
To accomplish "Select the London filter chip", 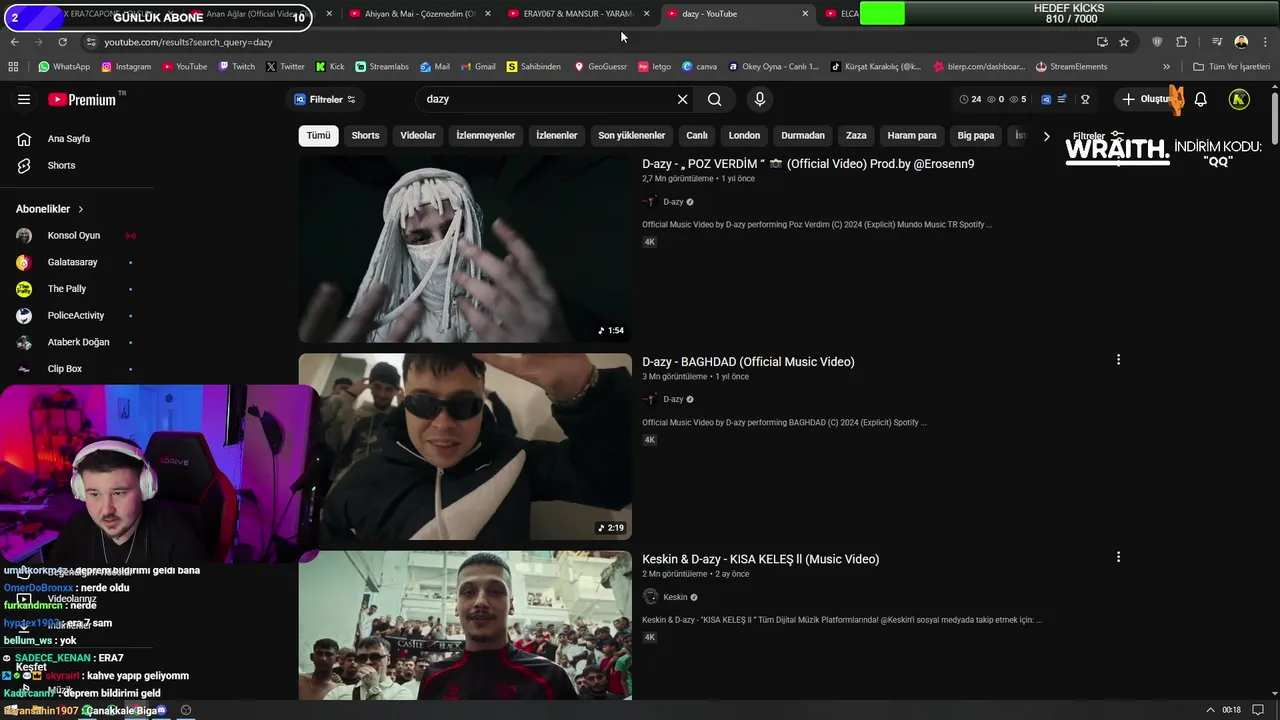I will (x=744, y=136).
